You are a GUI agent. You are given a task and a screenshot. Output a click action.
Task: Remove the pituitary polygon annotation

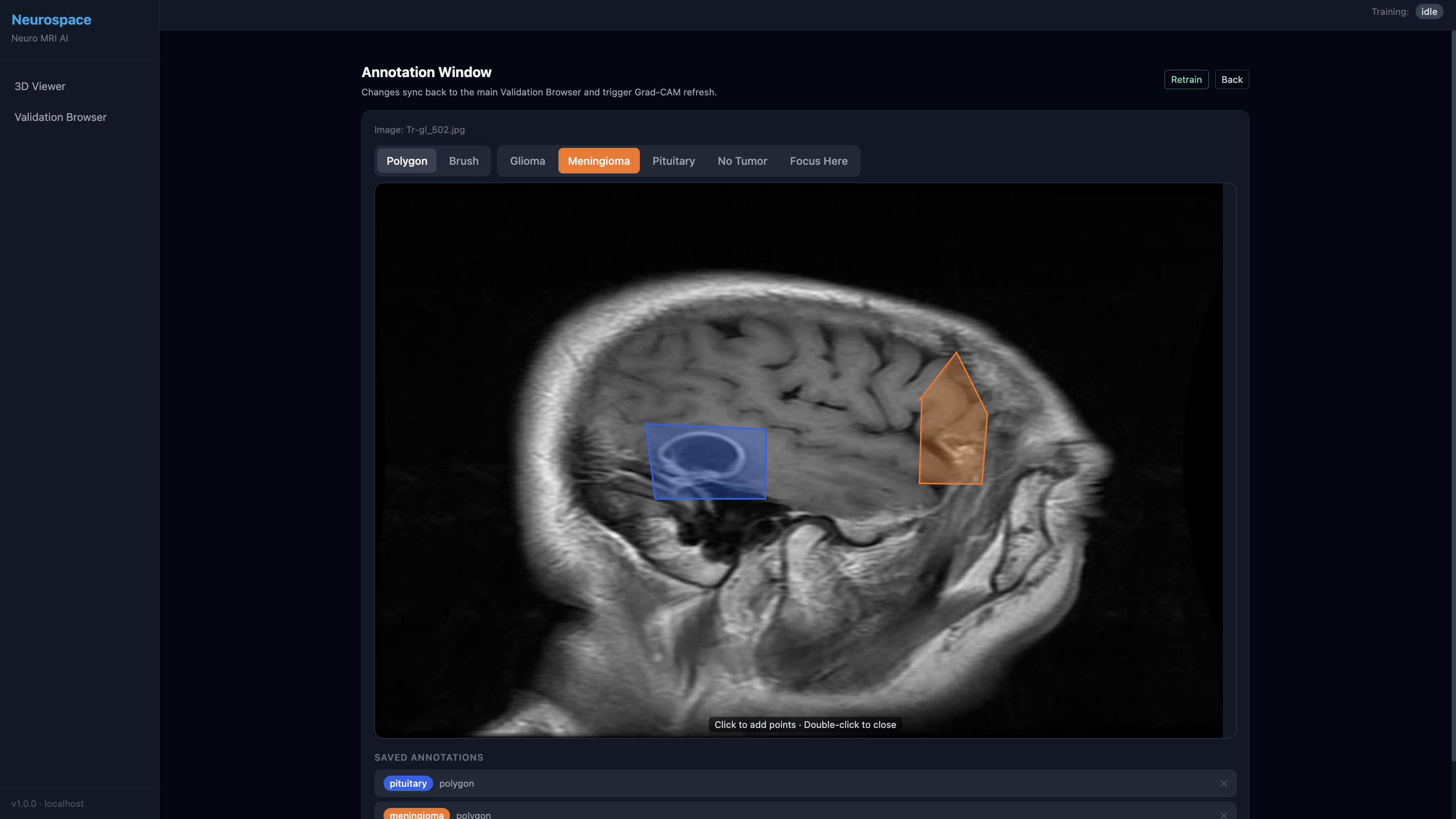pyautogui.click(x=1223, y=783)
